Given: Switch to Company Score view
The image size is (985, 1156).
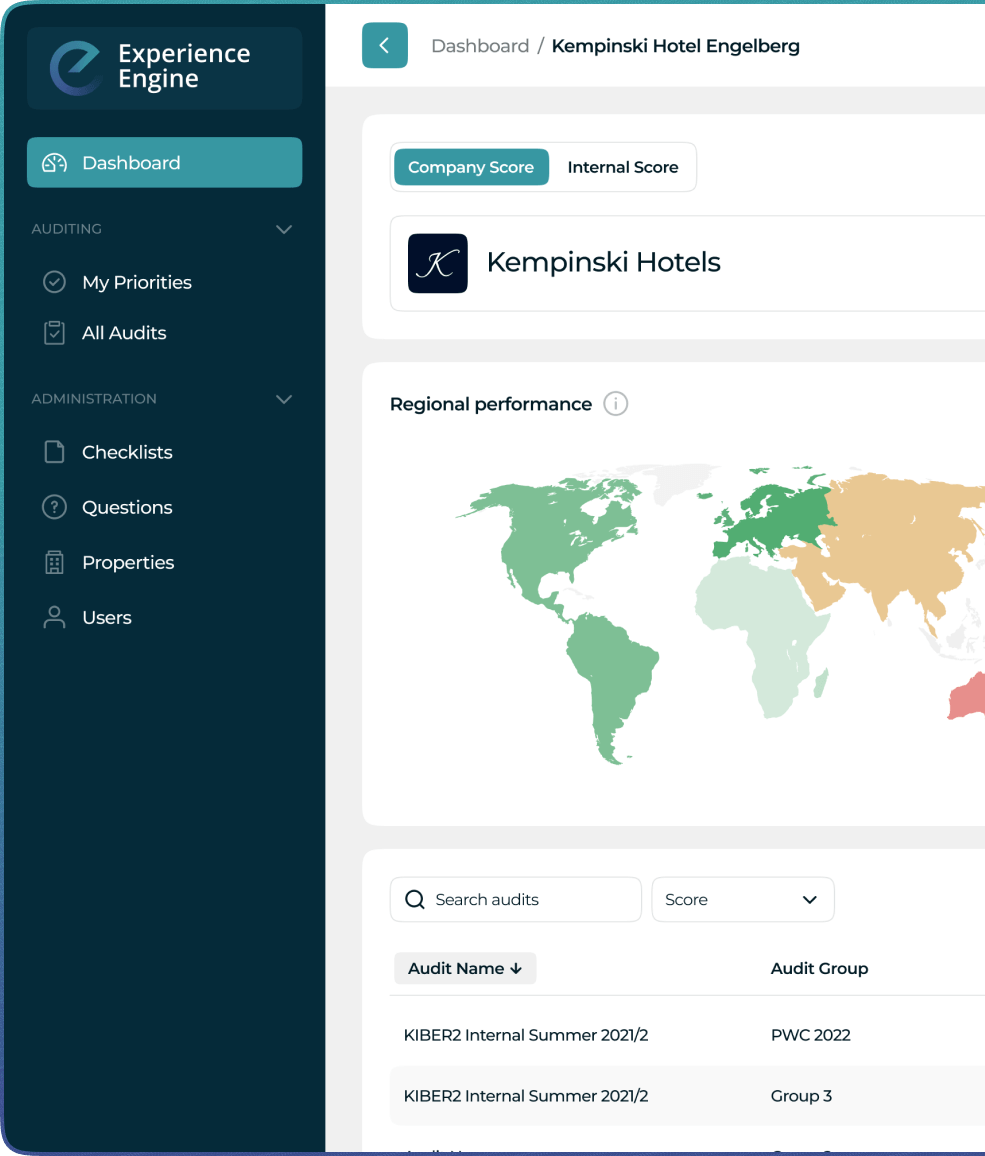Looking at the screenshot, I should tap(471, 167).
